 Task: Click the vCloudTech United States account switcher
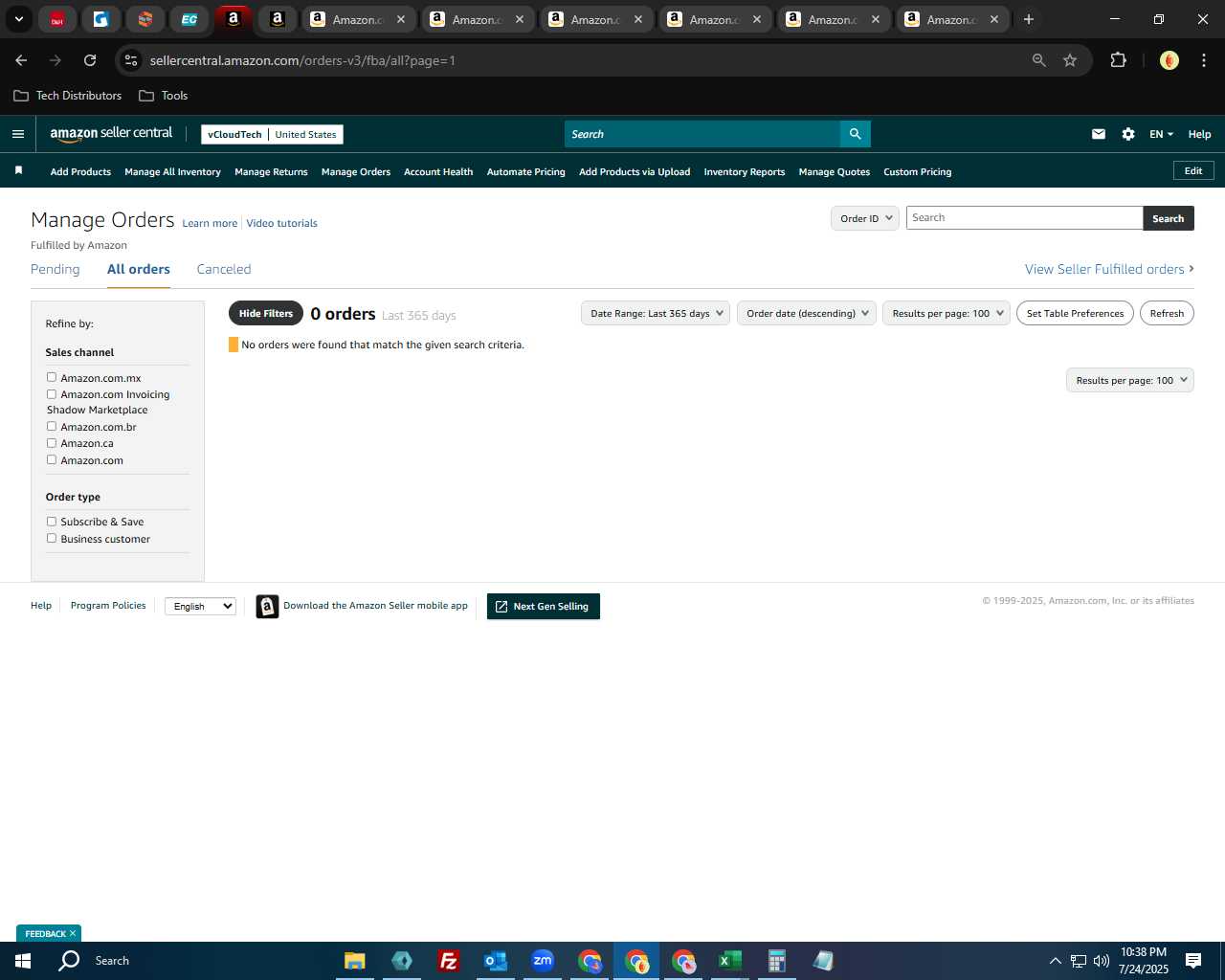point(272,134)
